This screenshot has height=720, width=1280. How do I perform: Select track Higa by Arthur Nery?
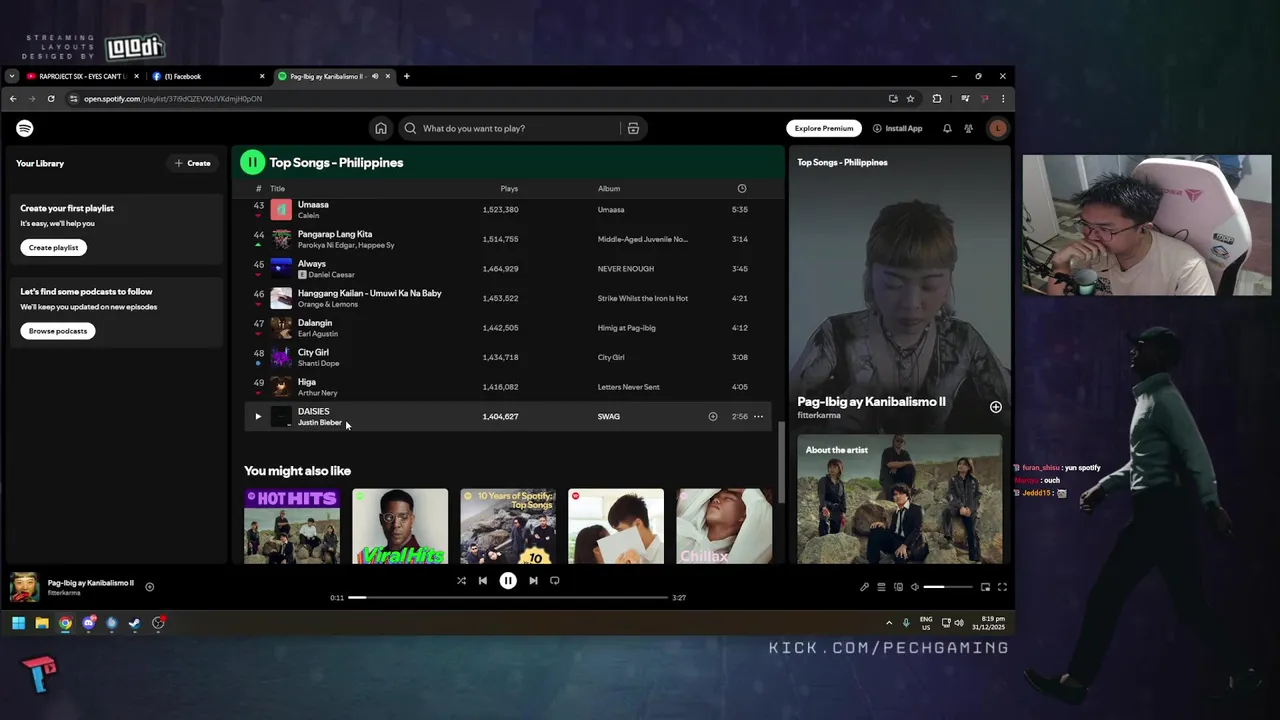point(508,387)
